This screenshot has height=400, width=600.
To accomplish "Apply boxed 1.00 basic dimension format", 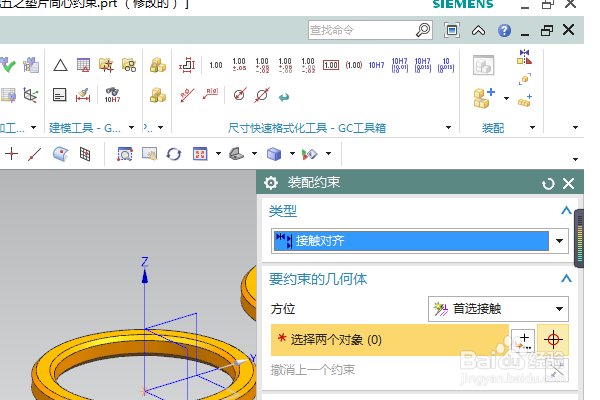I will pyautogui.click(x=331, y=65).
